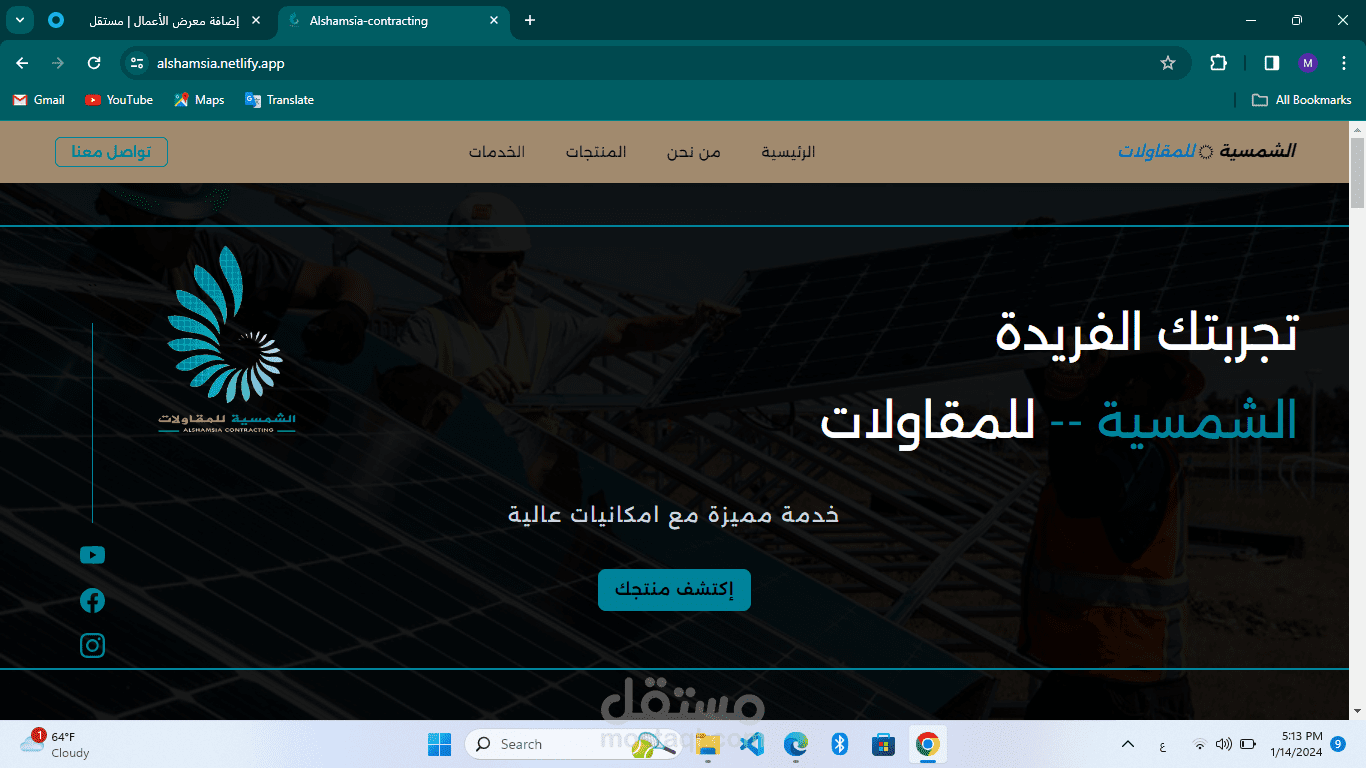Image resolution: width=1366 pixels, height=768 pixels.
Task: Open Microsoft Store from the taskbar
Action: pyautogui.click(x=883, y=744)
